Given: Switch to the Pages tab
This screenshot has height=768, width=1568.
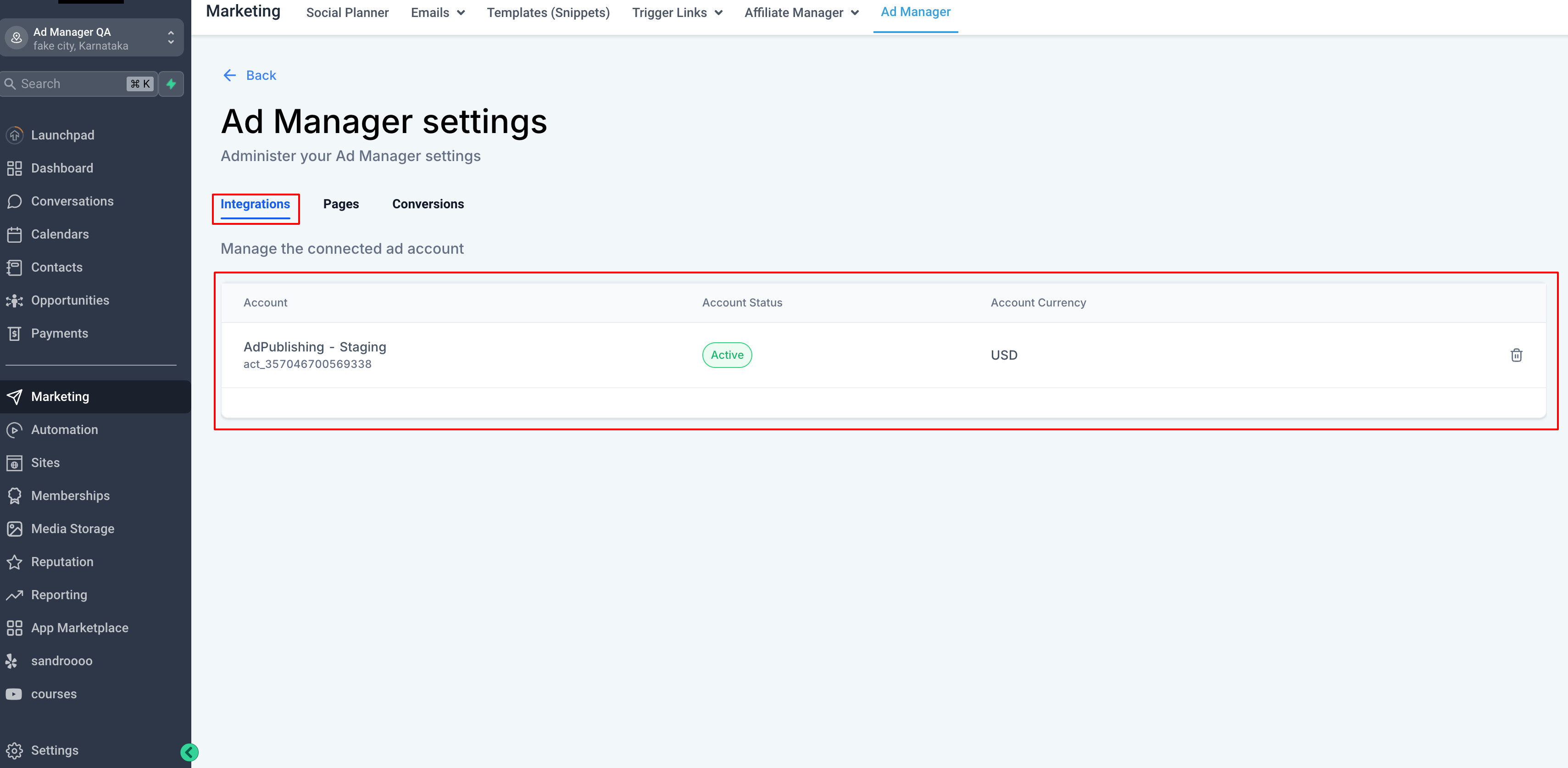Looking at the screenshot, I should click(x=341, y=204).
